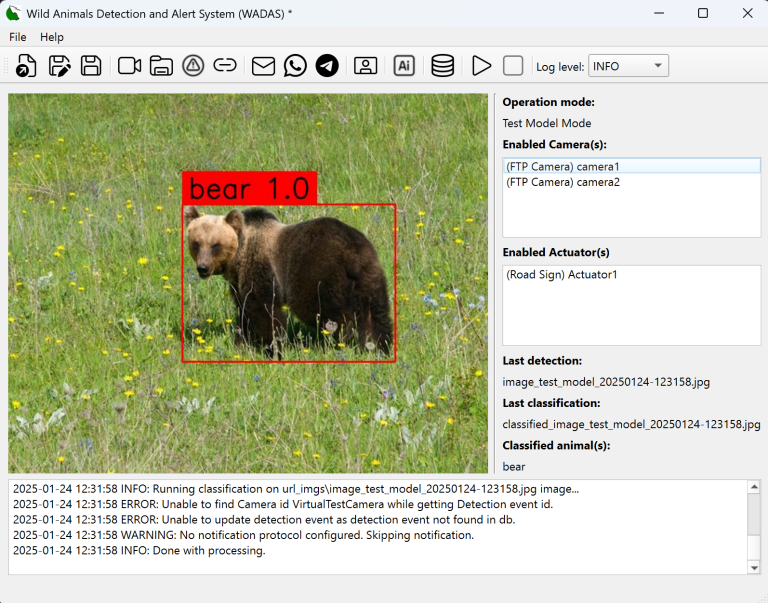Open Telegram notification settings

327,66
